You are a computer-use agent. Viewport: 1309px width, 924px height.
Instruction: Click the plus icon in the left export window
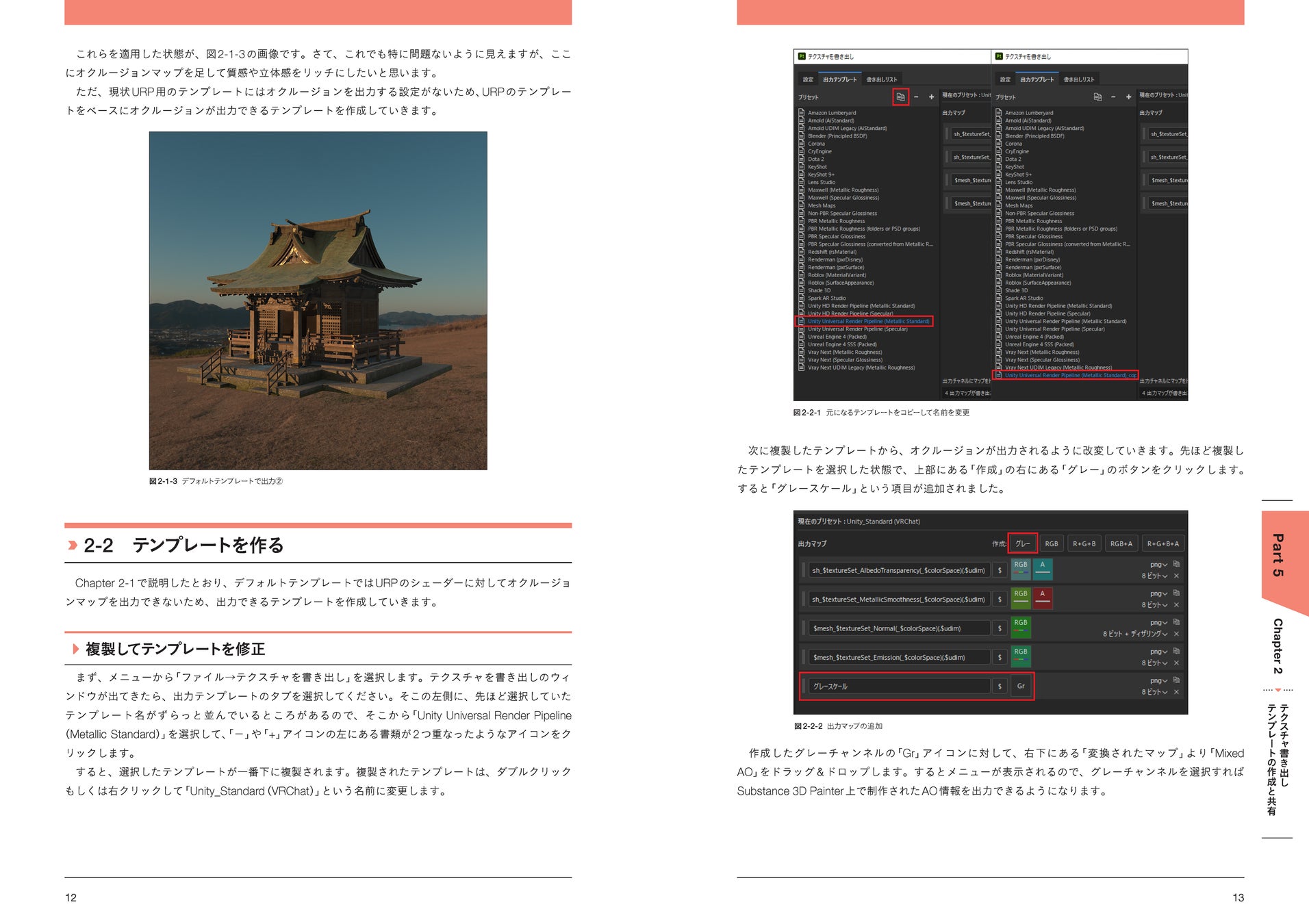[931, 97]
